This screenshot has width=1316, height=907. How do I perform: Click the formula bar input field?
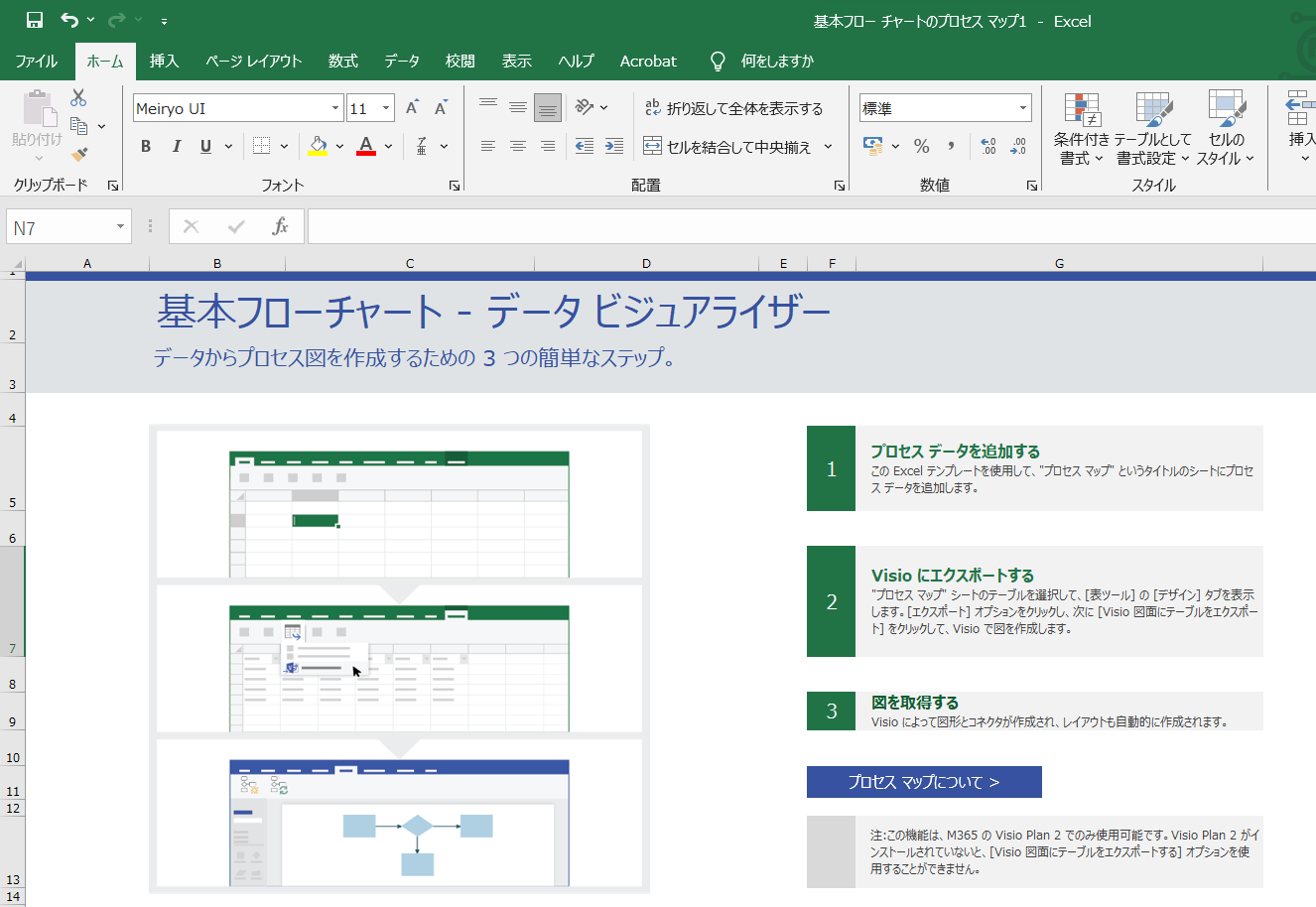pos(812,227)
